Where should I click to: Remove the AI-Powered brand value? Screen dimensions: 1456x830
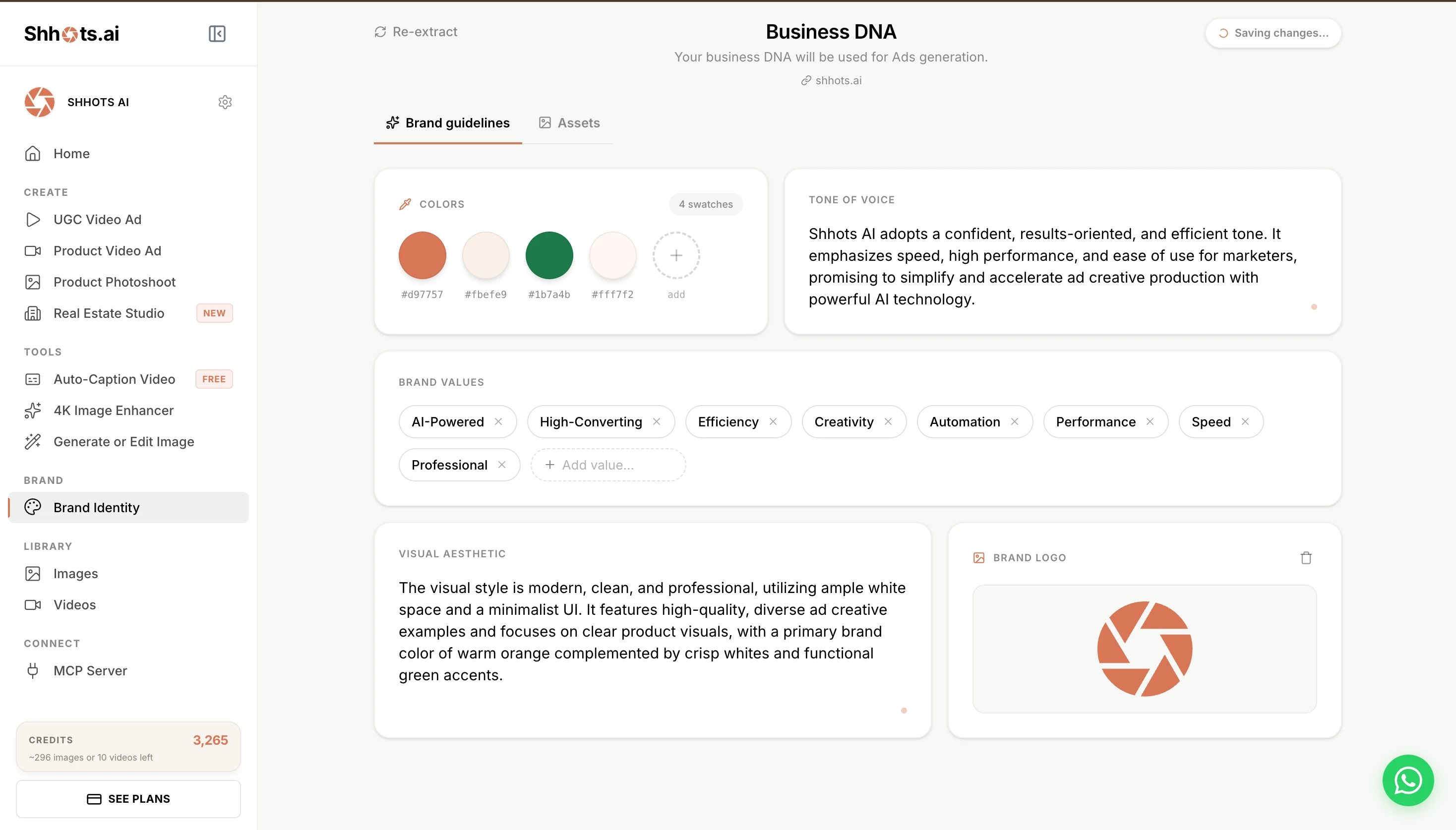pyautogui.click(x=498, y=421)
